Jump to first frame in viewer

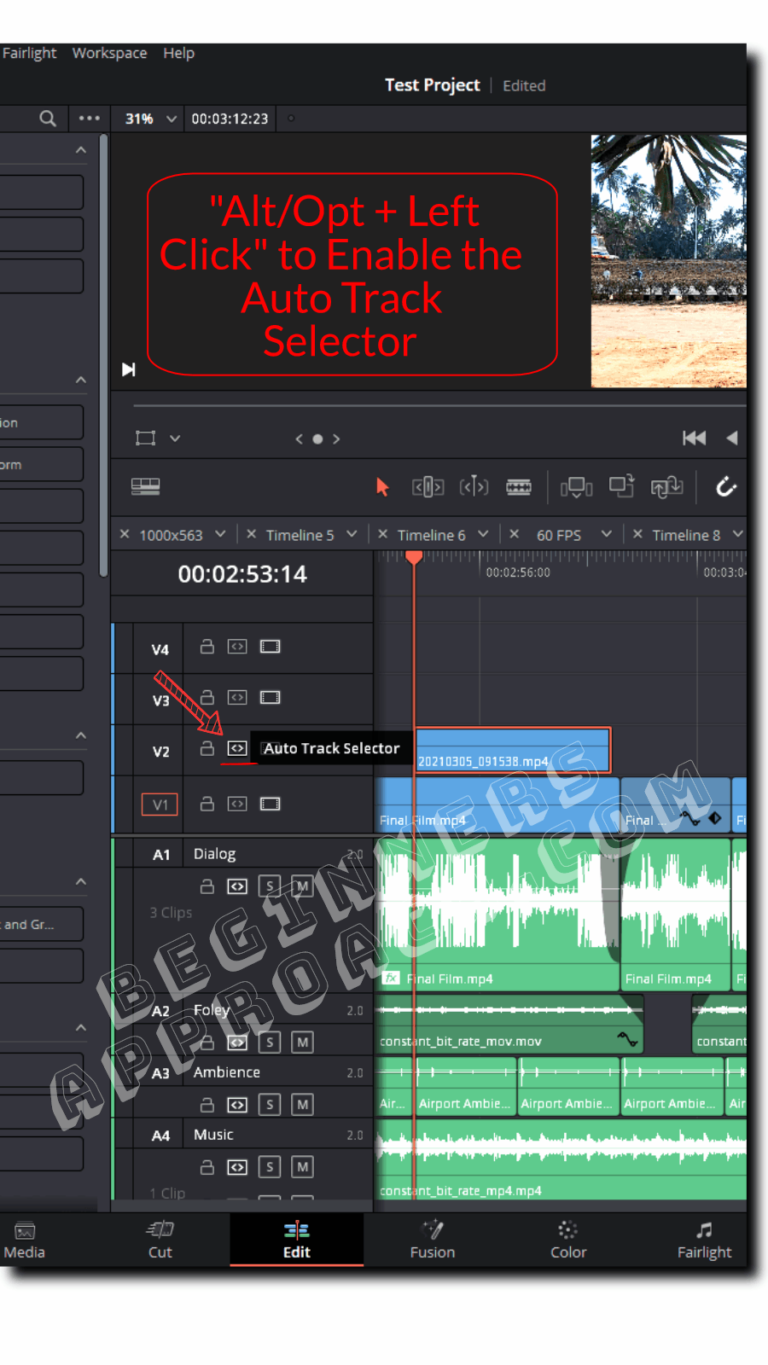click(694, 438)
